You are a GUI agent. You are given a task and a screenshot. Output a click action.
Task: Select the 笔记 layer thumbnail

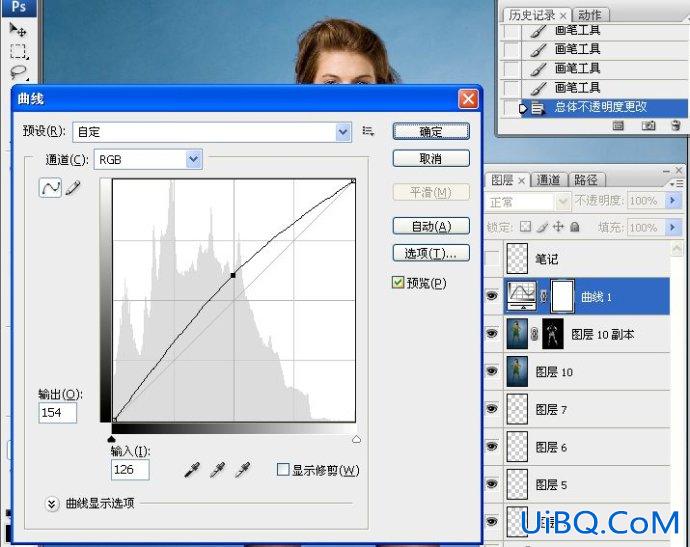(x=517, y=259)
